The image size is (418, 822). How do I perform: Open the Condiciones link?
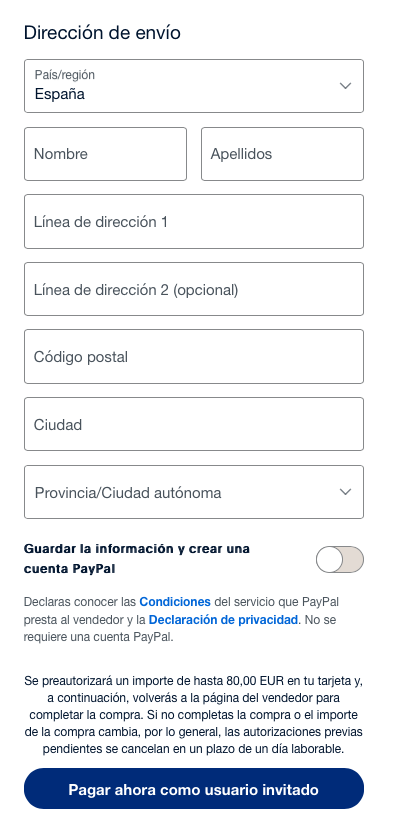(175, 601)
